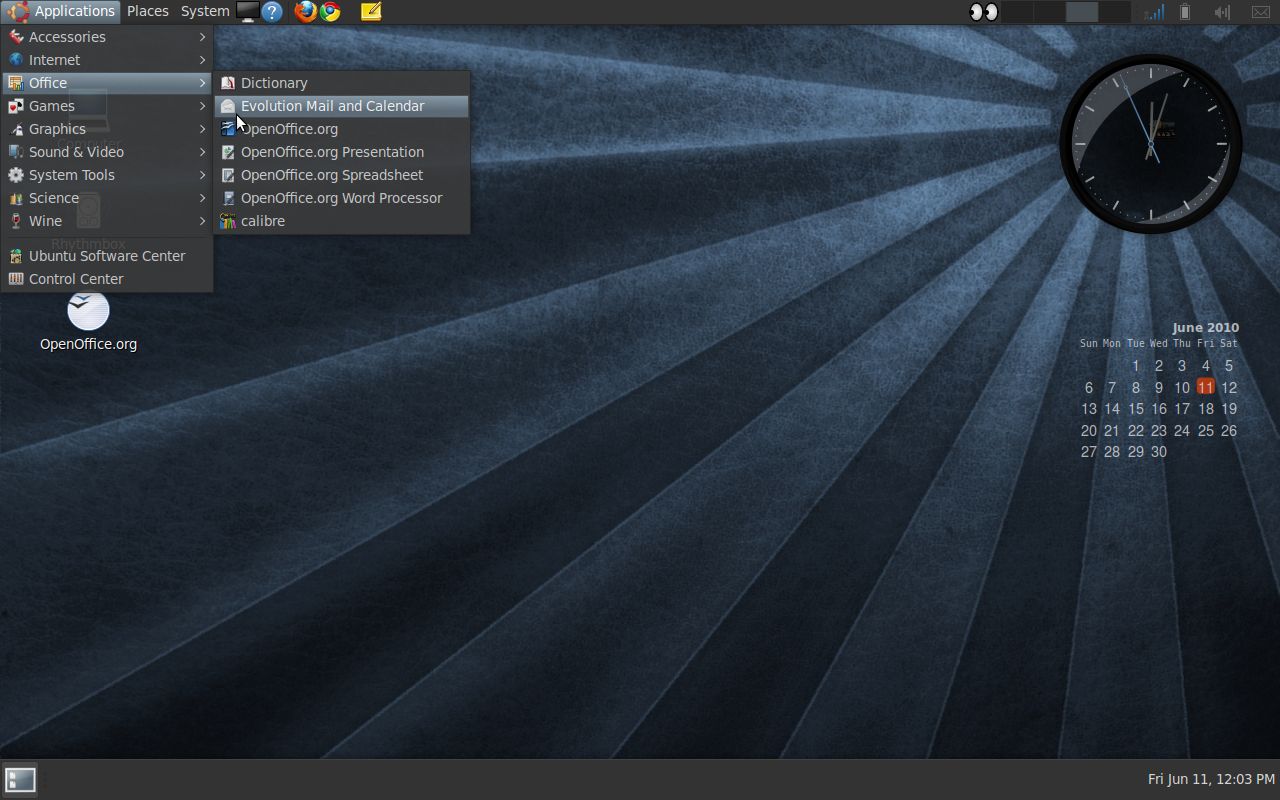Click the Show Desktop button in bottom panel
1280x800 pixels.
pos(20,779)
